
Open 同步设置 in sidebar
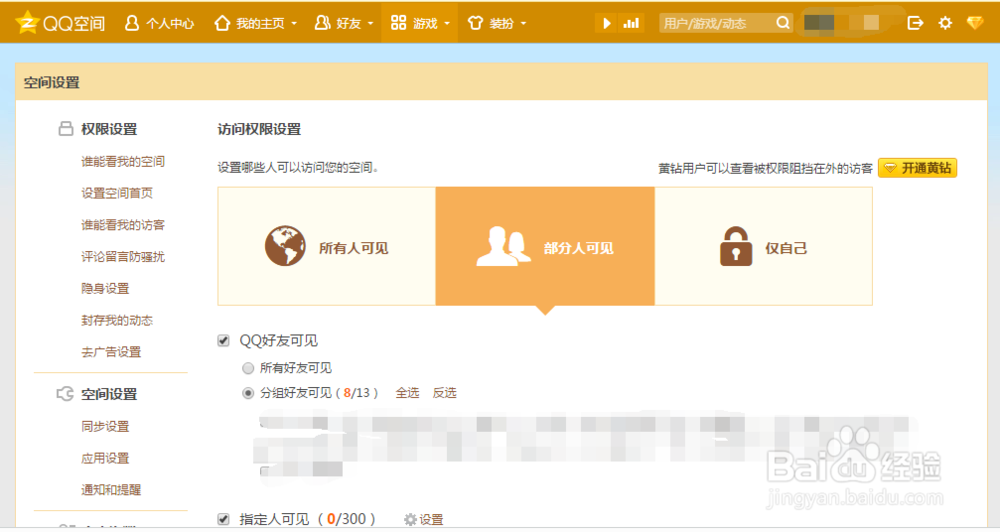tap(105, 426)
